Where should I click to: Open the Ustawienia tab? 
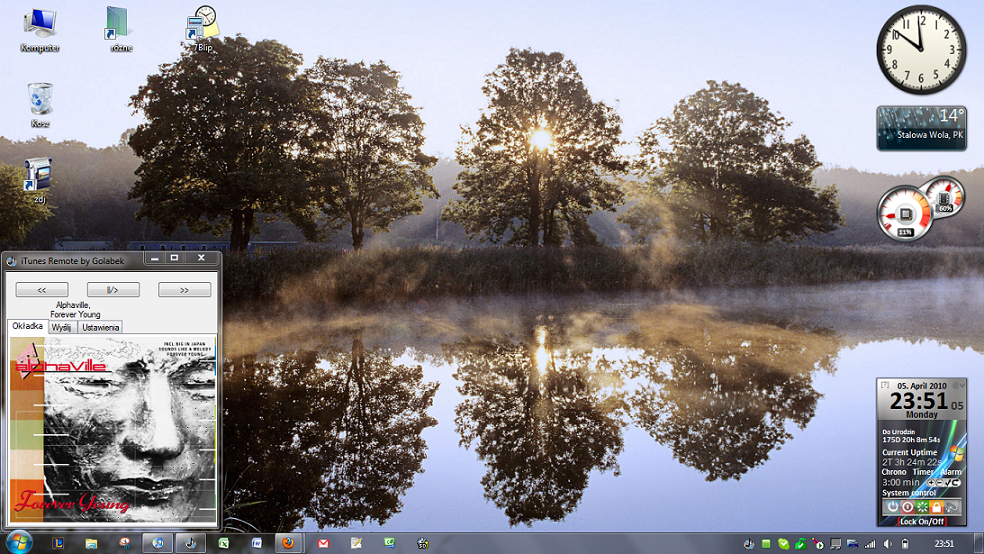tap(100, 327)
